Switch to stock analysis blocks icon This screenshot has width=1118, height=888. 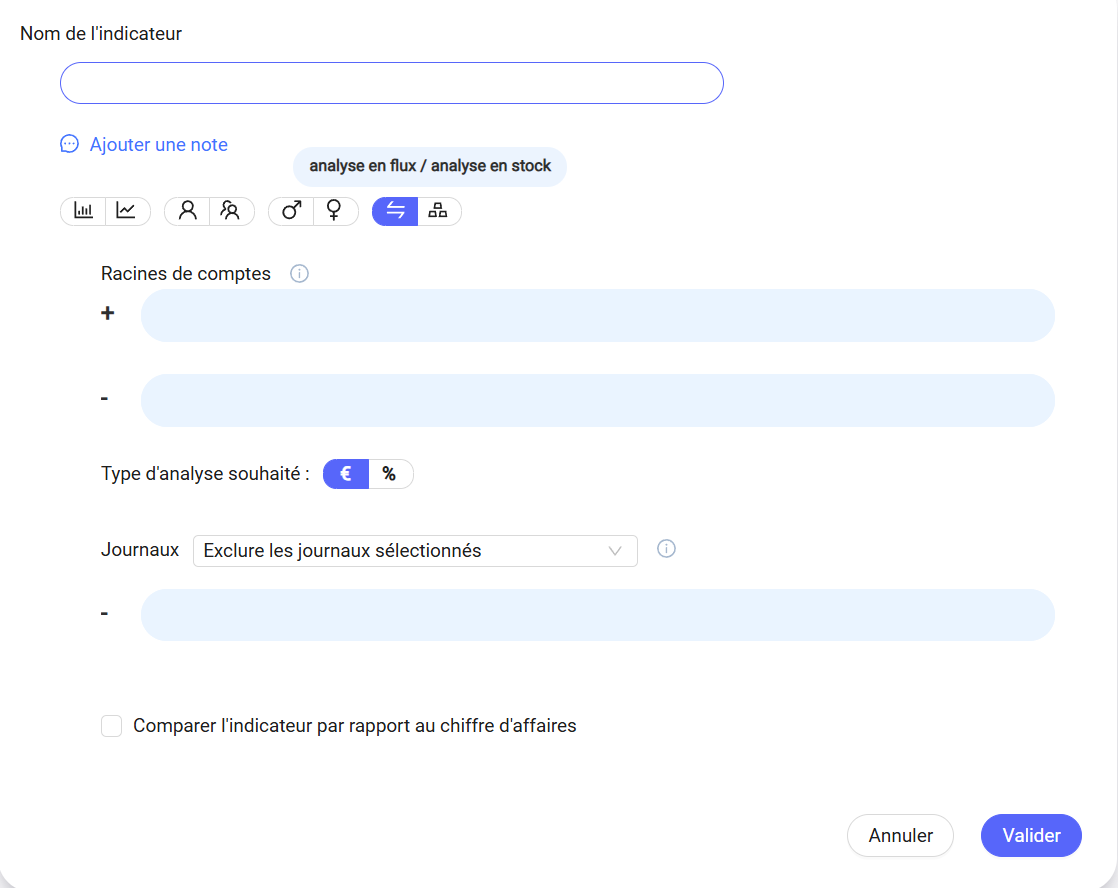pyautogui.click(x=438, y=211)
